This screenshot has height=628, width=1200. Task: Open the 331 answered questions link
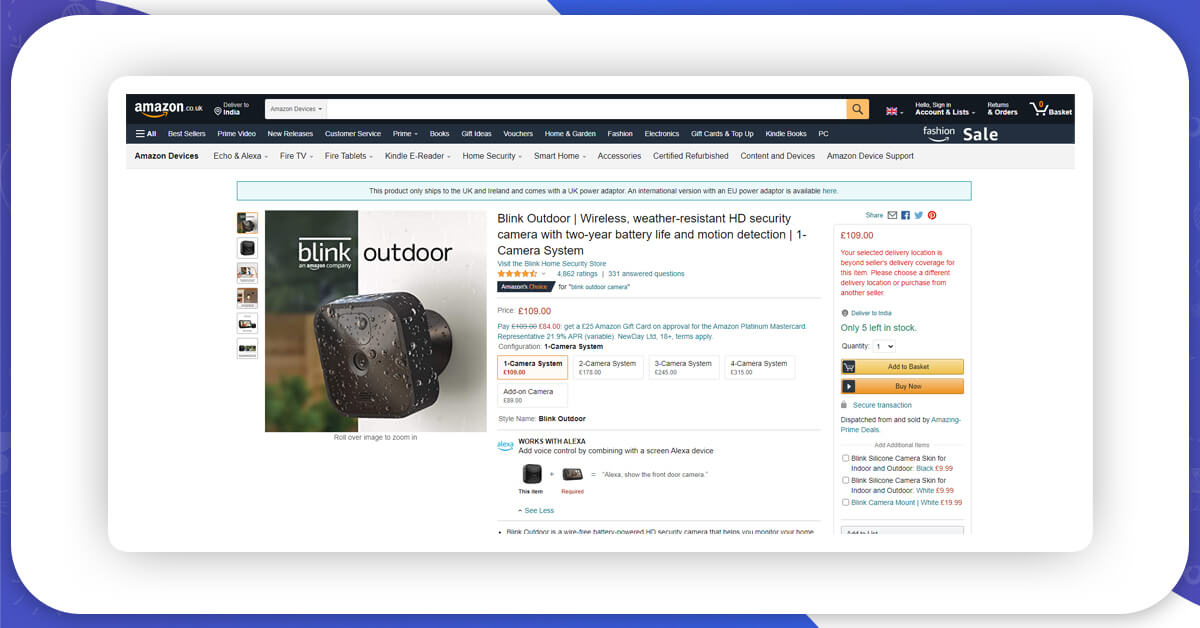click(x=646, y=274)
